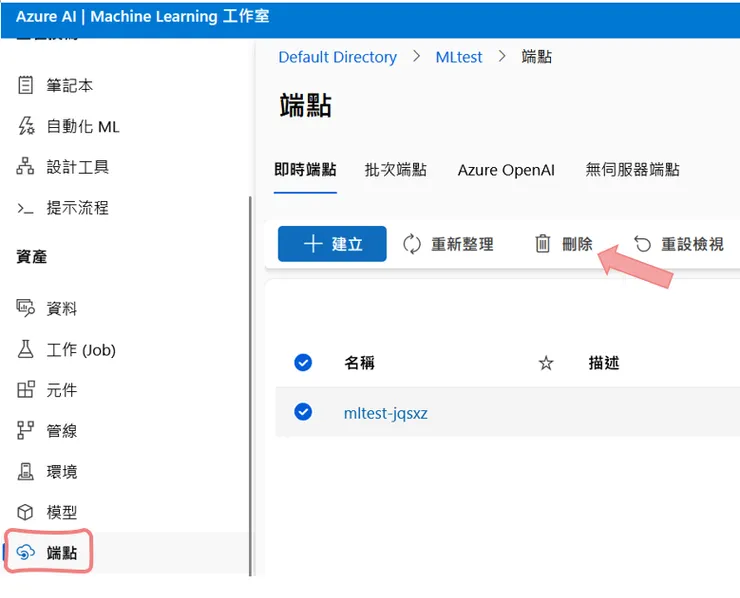
Task: Click the 管線 pipeline icon
Action: pyautogui.click(x=25, y=430)
